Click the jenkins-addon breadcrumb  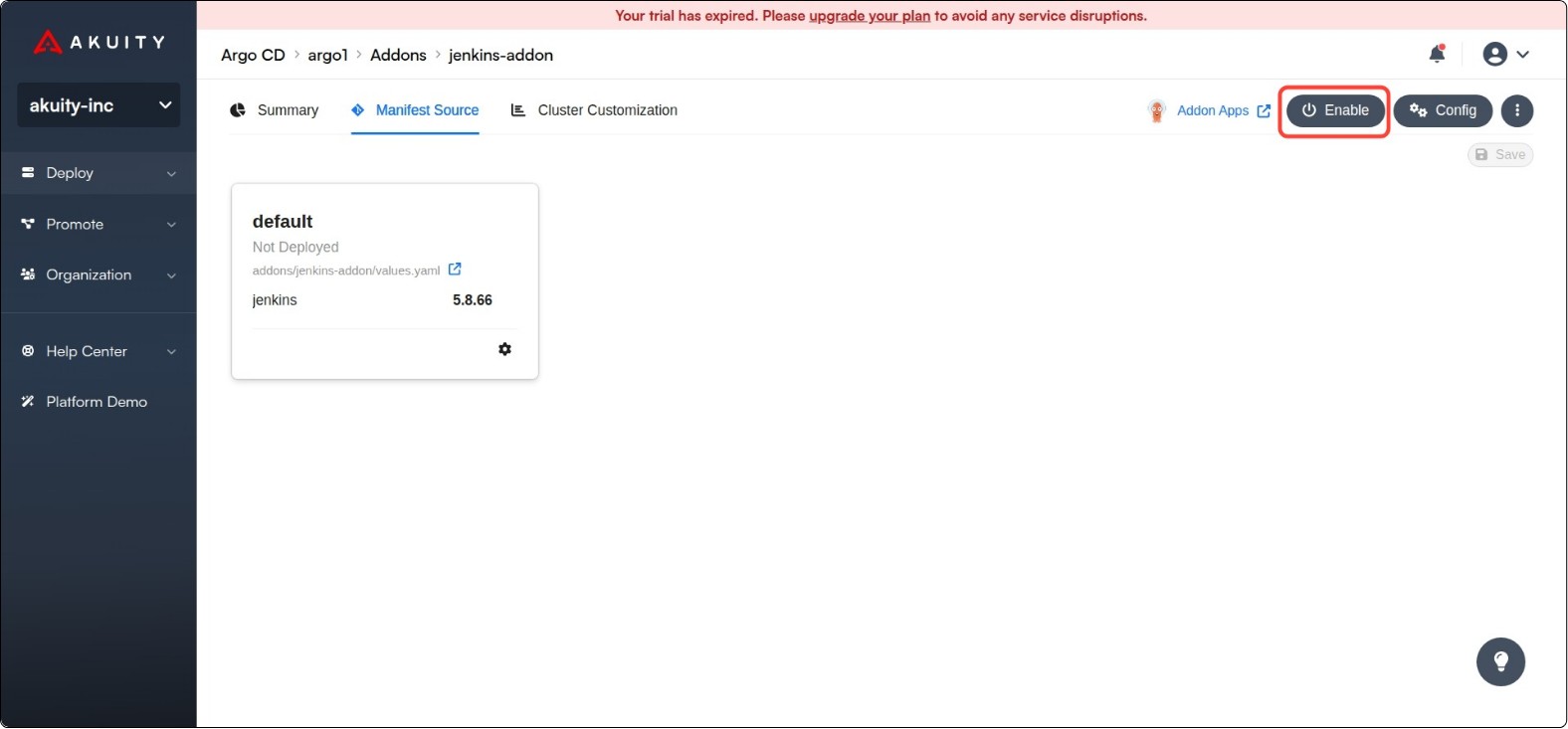pos(500,55)
